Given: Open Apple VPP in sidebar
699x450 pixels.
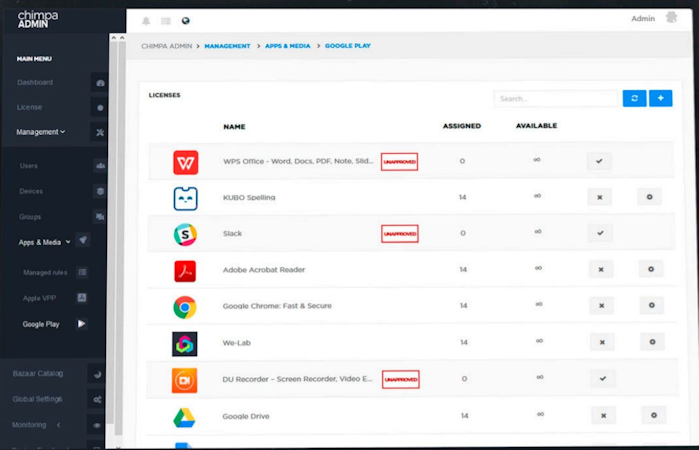Looking at the screenshot, I should click(39, 298).
